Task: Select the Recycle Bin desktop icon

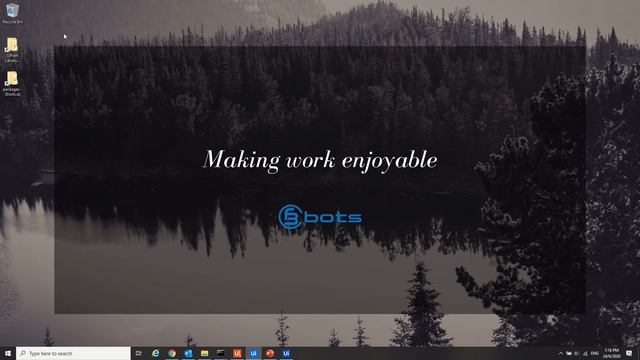Action: [x=12, y=13]
